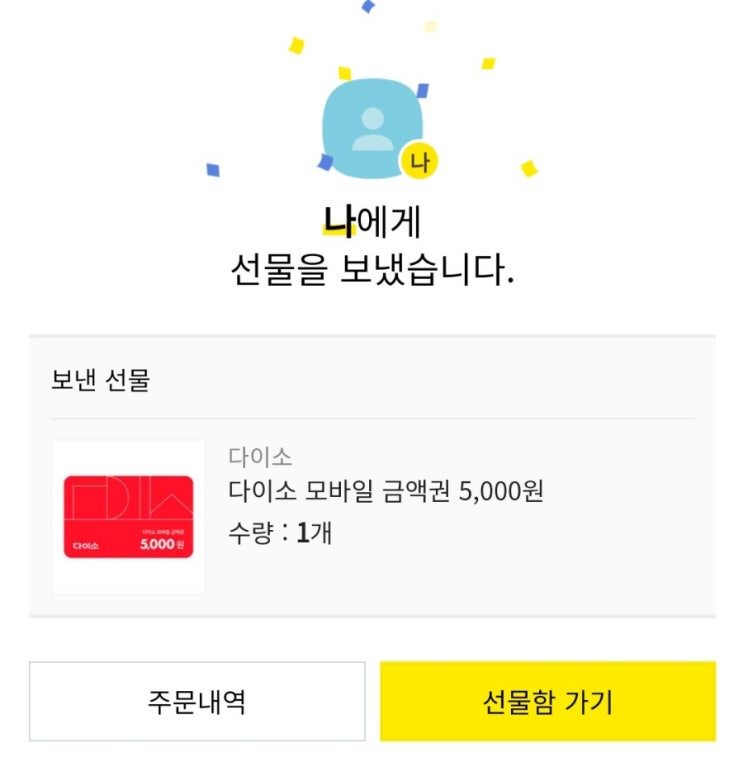This screenshot has width=743, height=762.
Task: Tap the yellow 나 badge on avatar
Action: 419,161
